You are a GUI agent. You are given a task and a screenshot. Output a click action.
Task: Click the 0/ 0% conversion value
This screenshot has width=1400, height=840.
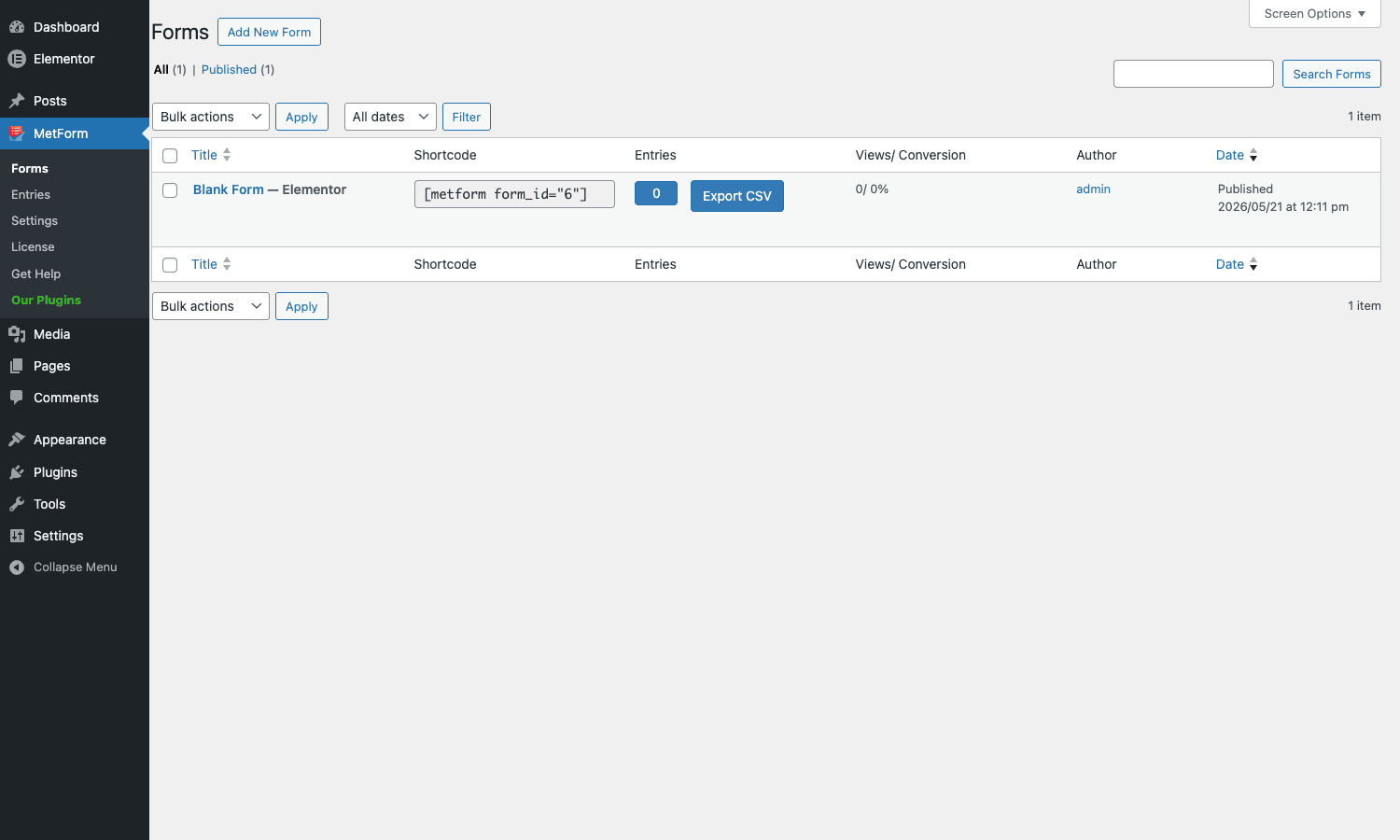[872, 189]
